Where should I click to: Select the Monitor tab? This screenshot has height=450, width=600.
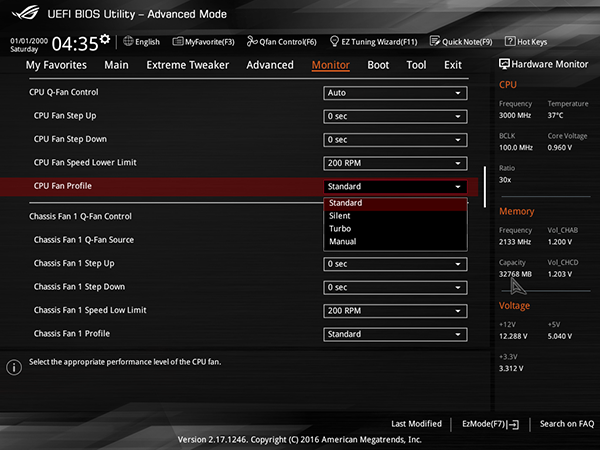point(331,65)
